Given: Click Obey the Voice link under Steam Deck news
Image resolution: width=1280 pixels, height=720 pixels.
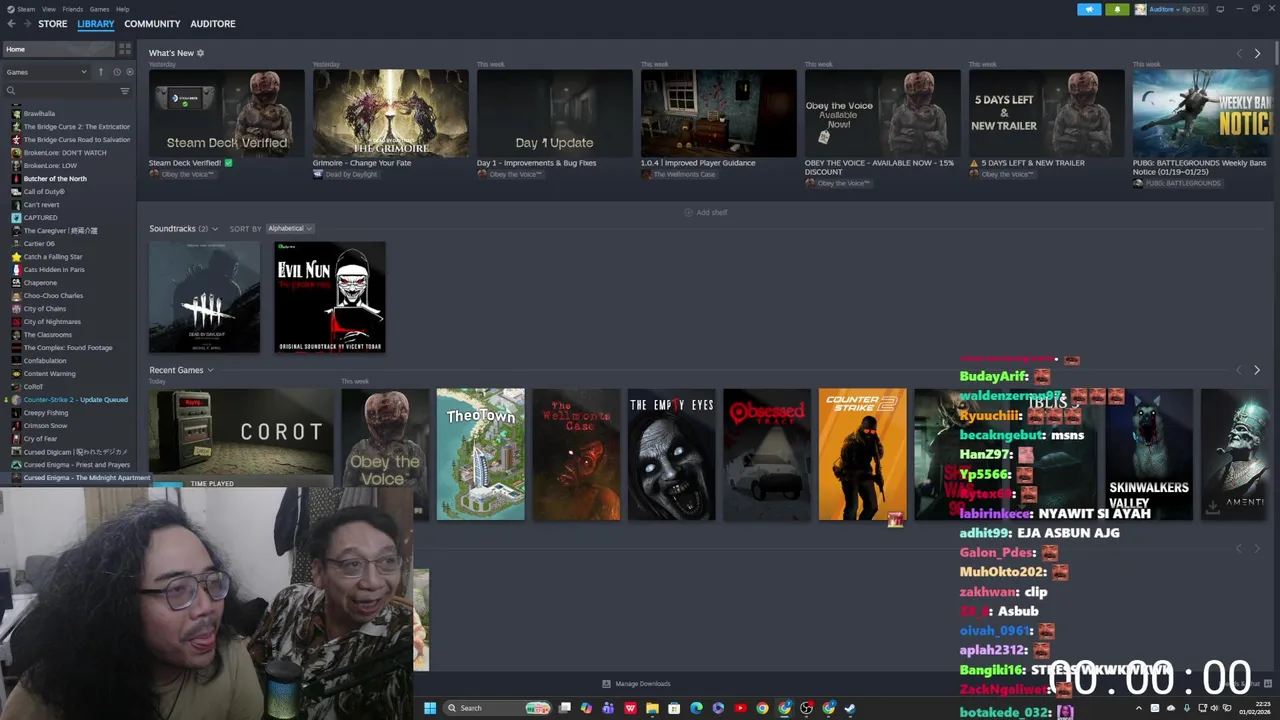Looking at the screenshot, I should tap(187, 174).
